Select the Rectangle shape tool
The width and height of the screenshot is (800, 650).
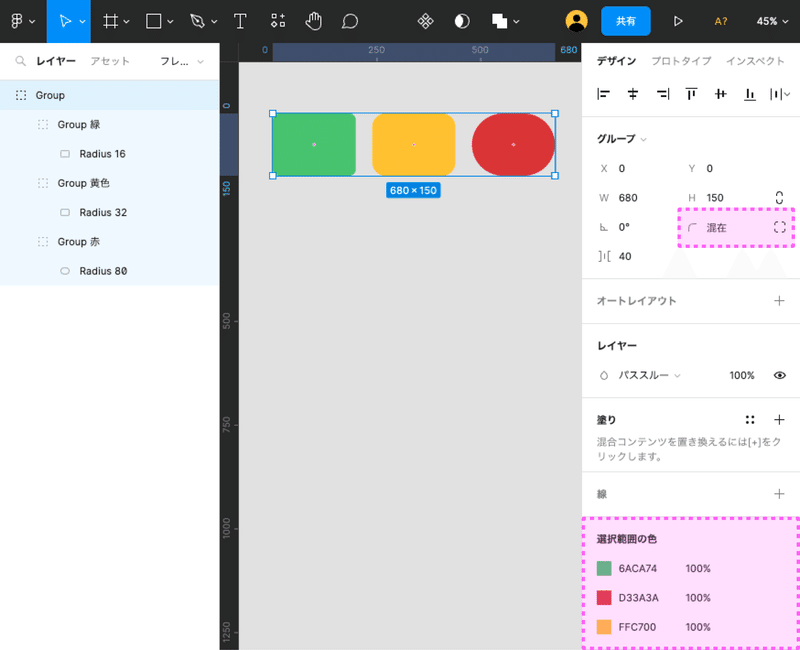pos(154,21)
